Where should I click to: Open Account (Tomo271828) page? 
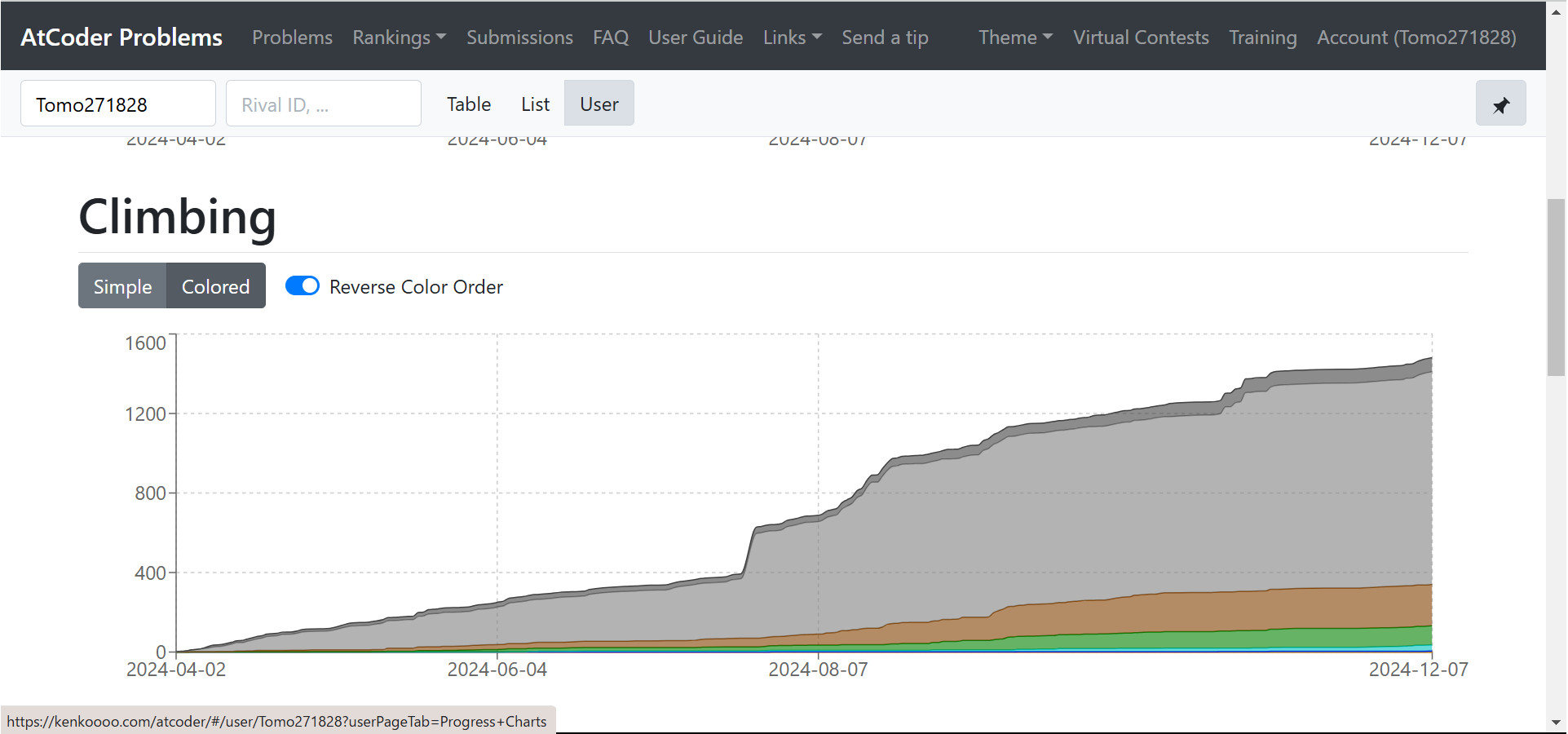point(1416,38)
